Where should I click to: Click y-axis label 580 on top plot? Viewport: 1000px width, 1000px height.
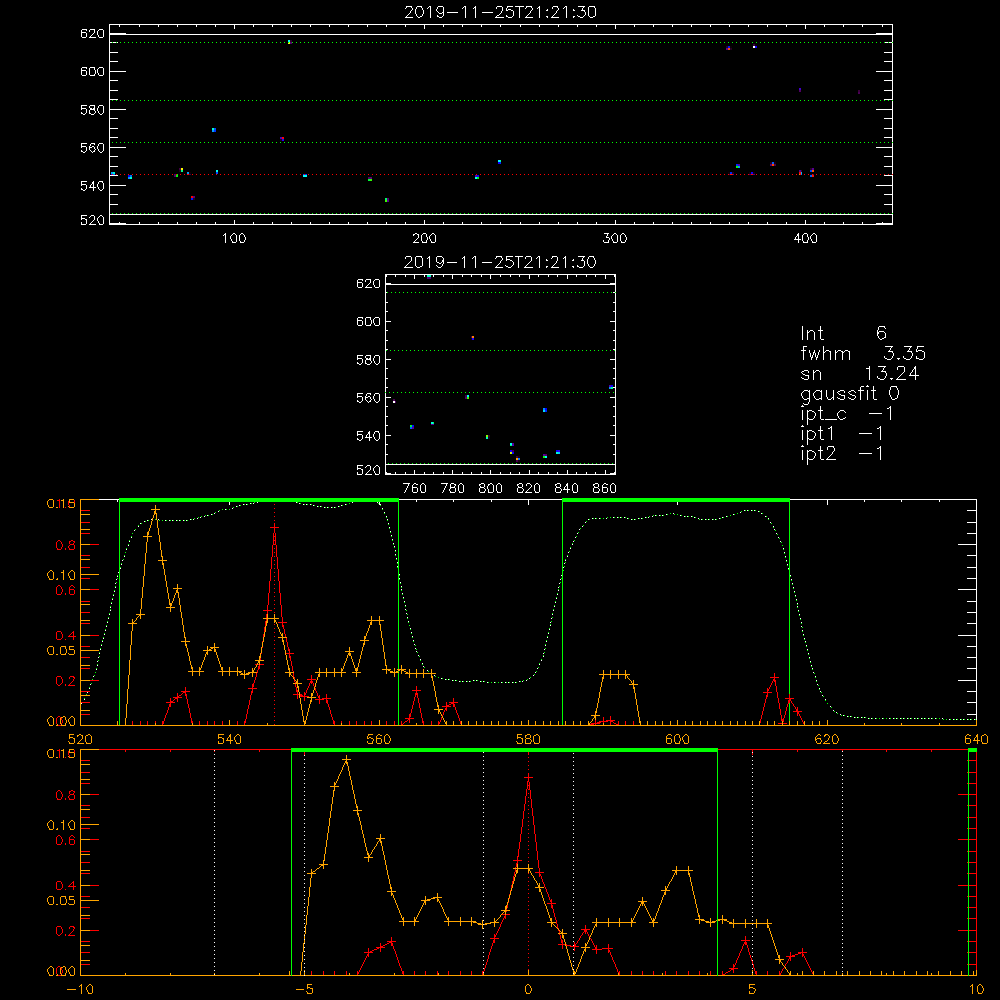[92, 110]
